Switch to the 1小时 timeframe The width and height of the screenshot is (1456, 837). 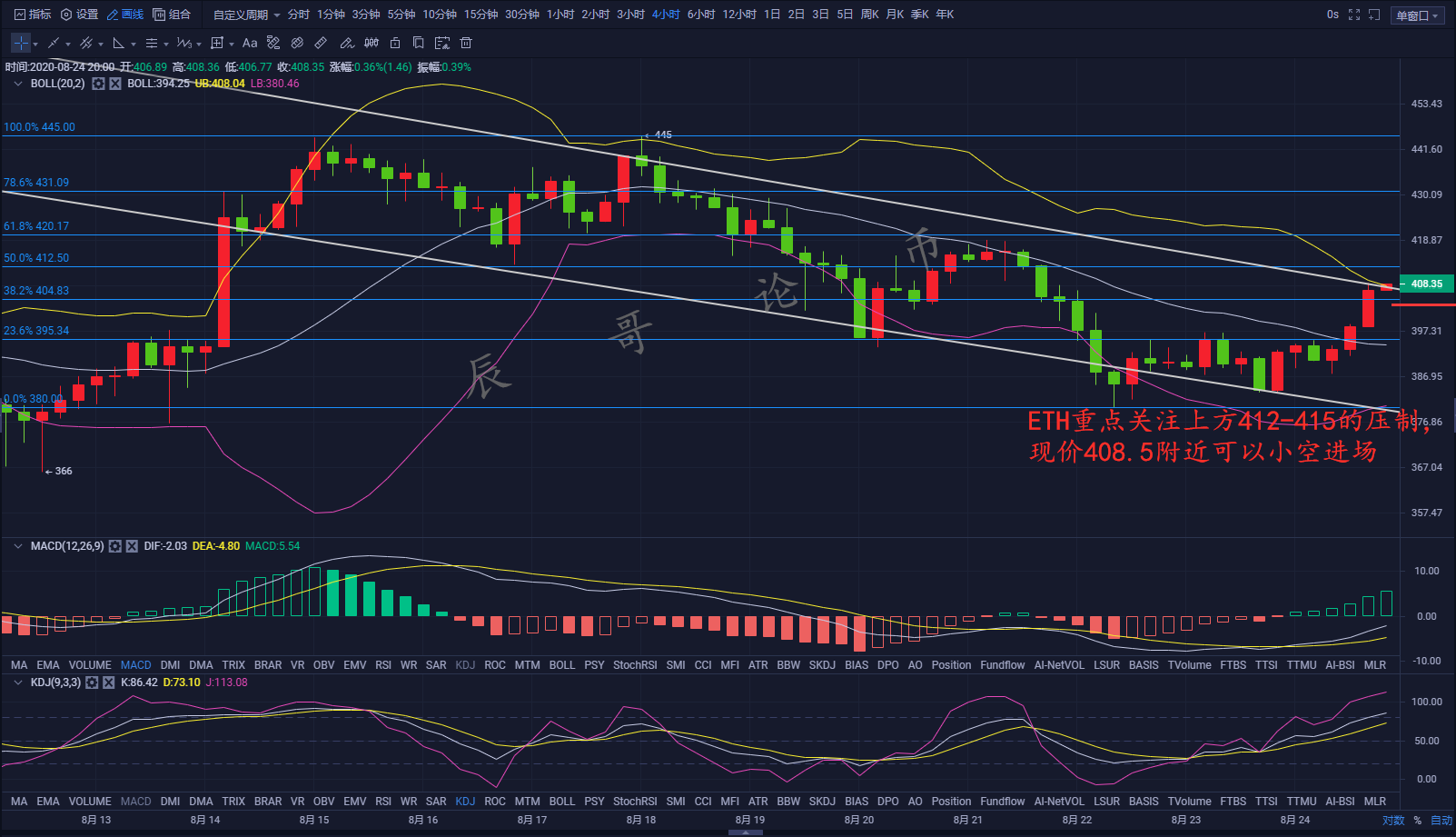[x=560, y=15]
